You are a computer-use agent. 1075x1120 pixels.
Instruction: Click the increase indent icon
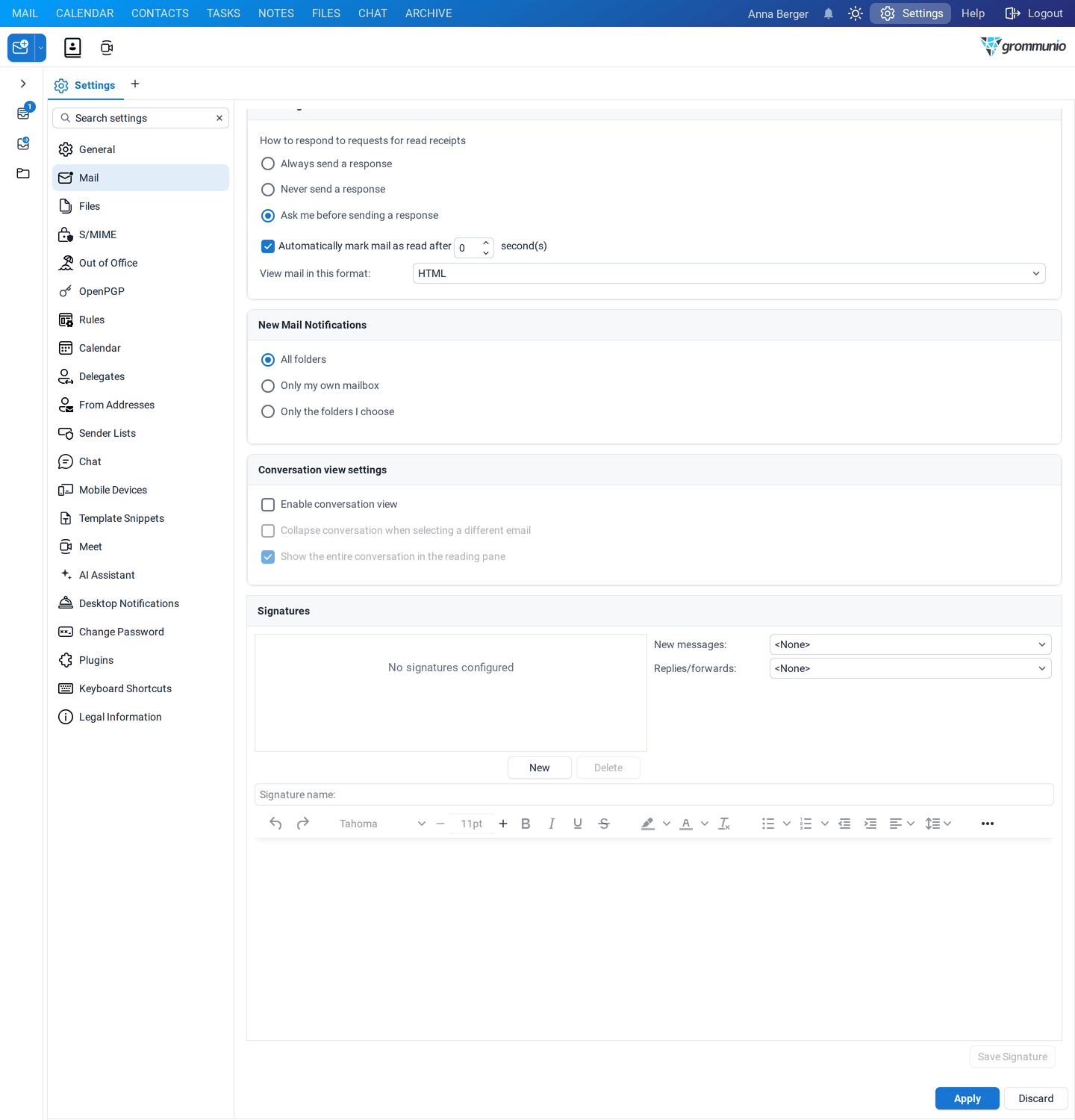click(870, 824)
